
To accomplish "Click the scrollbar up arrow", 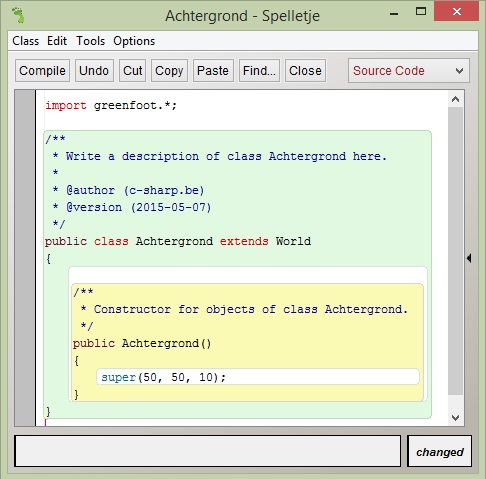I will (455, 99).
